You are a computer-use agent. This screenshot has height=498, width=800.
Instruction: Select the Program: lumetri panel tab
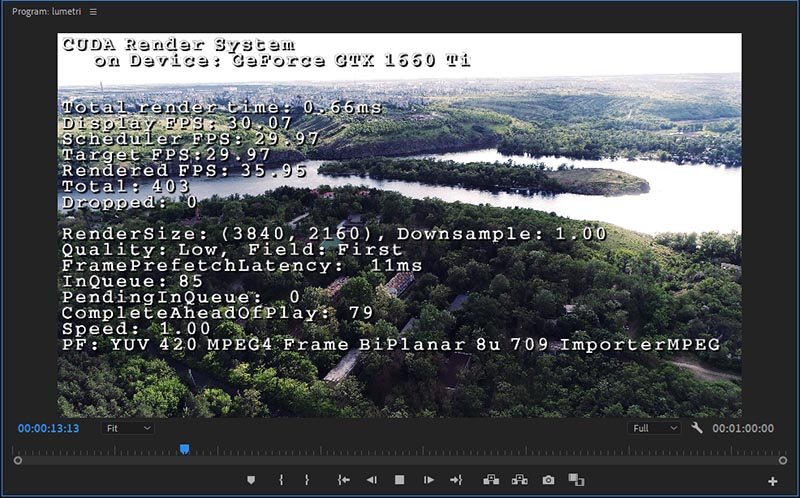(46, 11)
